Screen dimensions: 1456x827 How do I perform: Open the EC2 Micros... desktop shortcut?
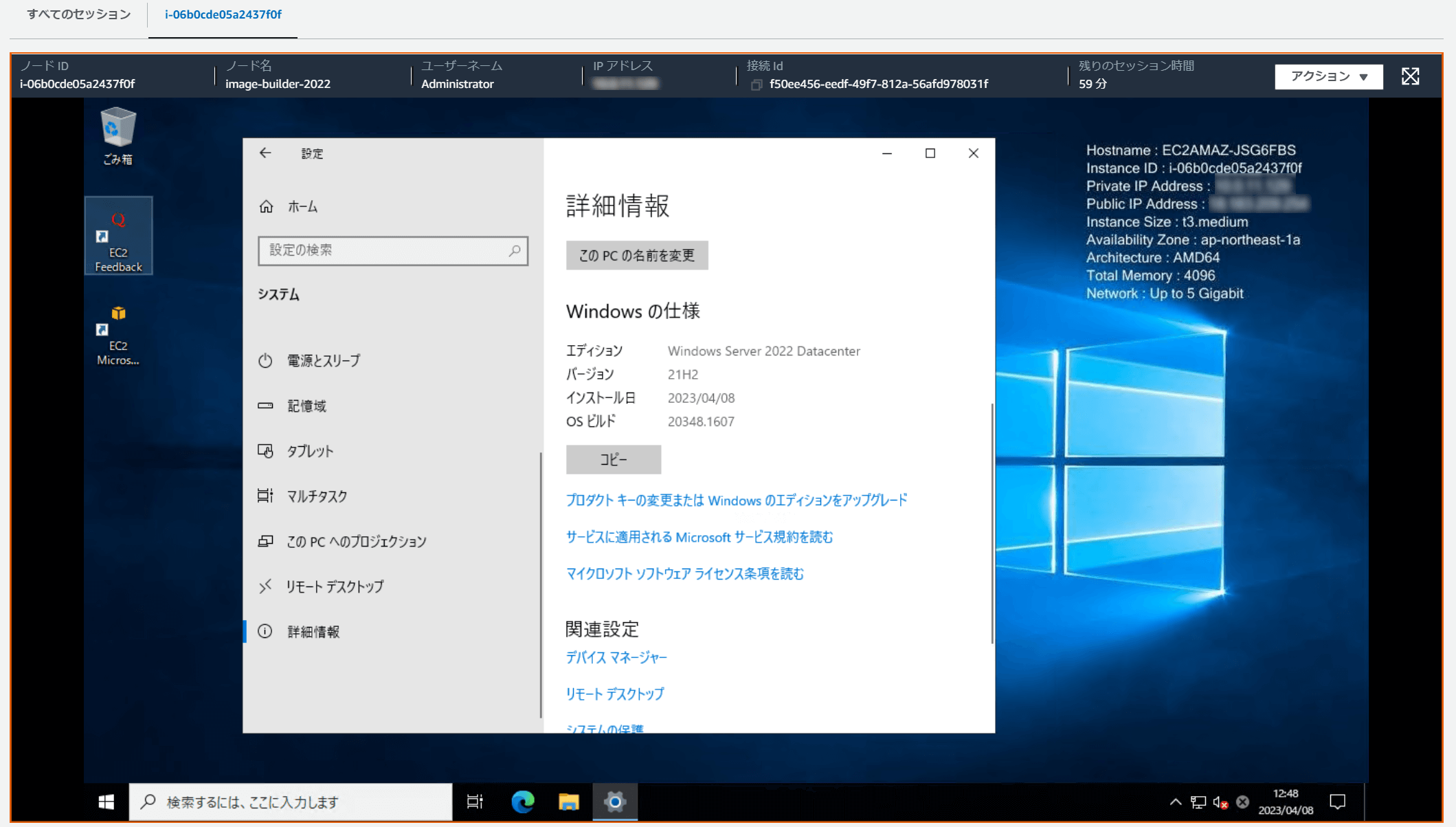point(118,335)
